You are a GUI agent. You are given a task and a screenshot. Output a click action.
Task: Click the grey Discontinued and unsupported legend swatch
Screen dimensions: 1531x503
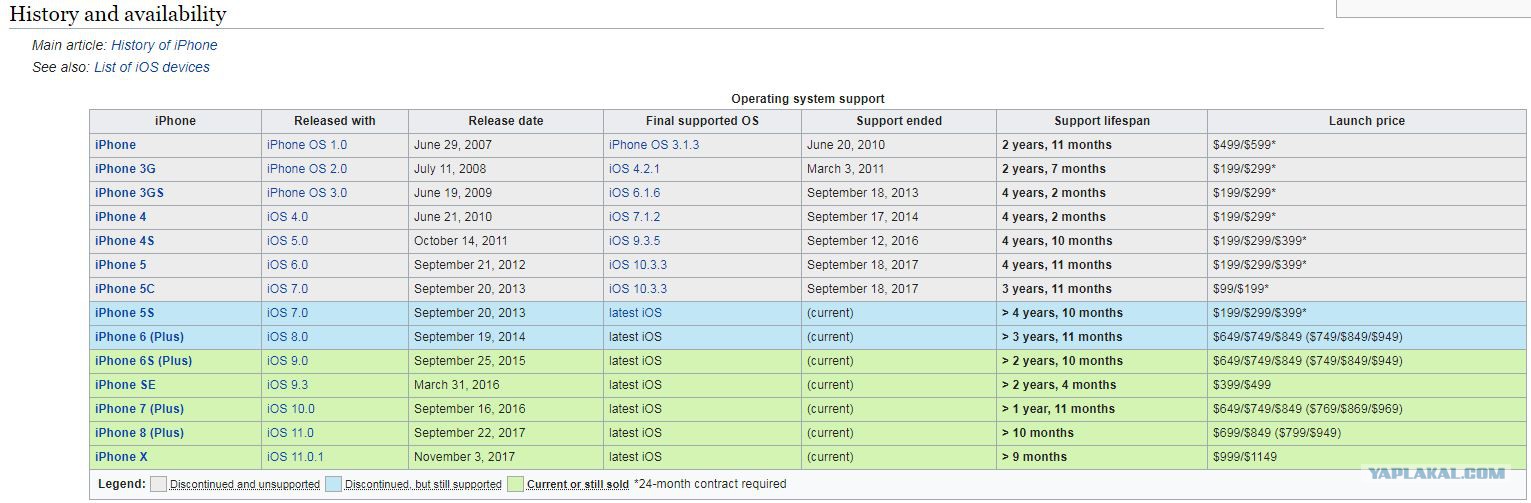coord(158,484)
